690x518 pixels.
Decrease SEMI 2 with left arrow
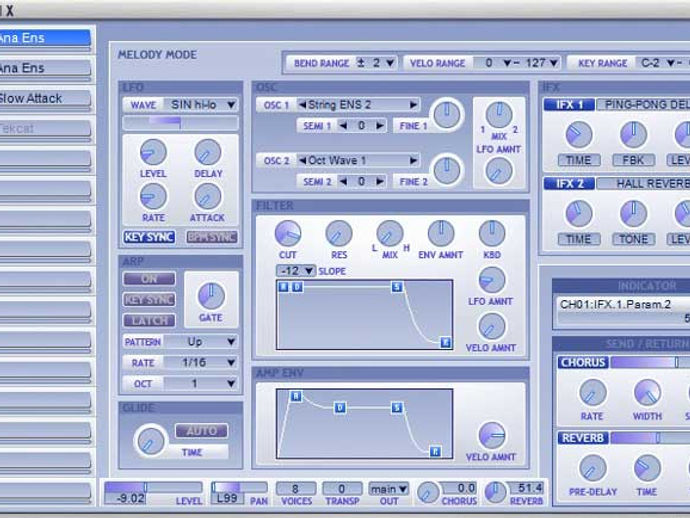343,181
